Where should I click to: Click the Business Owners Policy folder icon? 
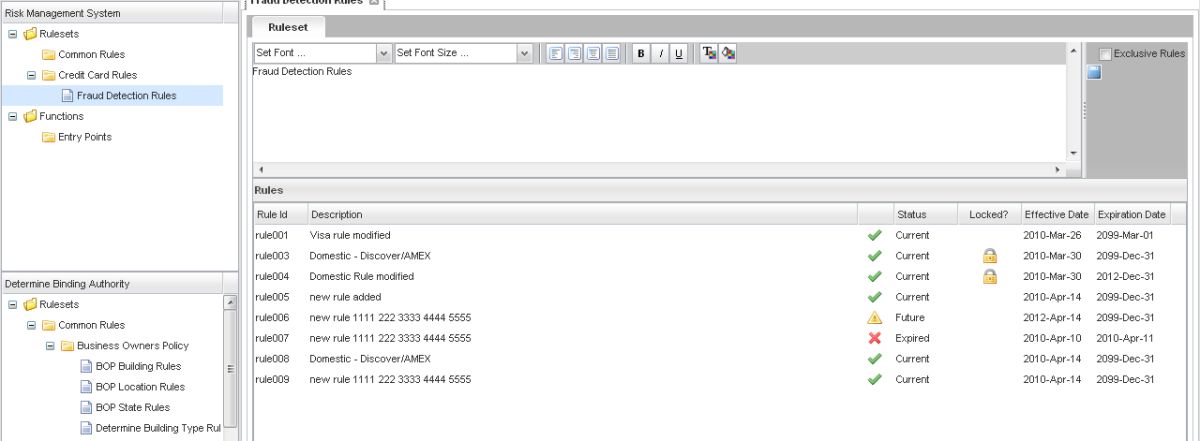(x=67, y=345)
